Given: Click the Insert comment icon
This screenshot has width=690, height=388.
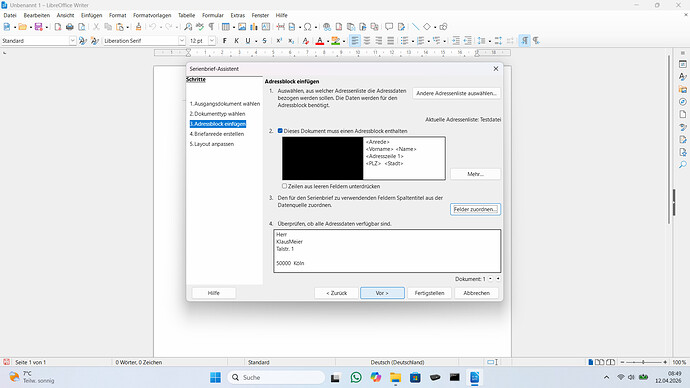Looking at the screenshot, I should pyautogui.click(x=389, y=27).
